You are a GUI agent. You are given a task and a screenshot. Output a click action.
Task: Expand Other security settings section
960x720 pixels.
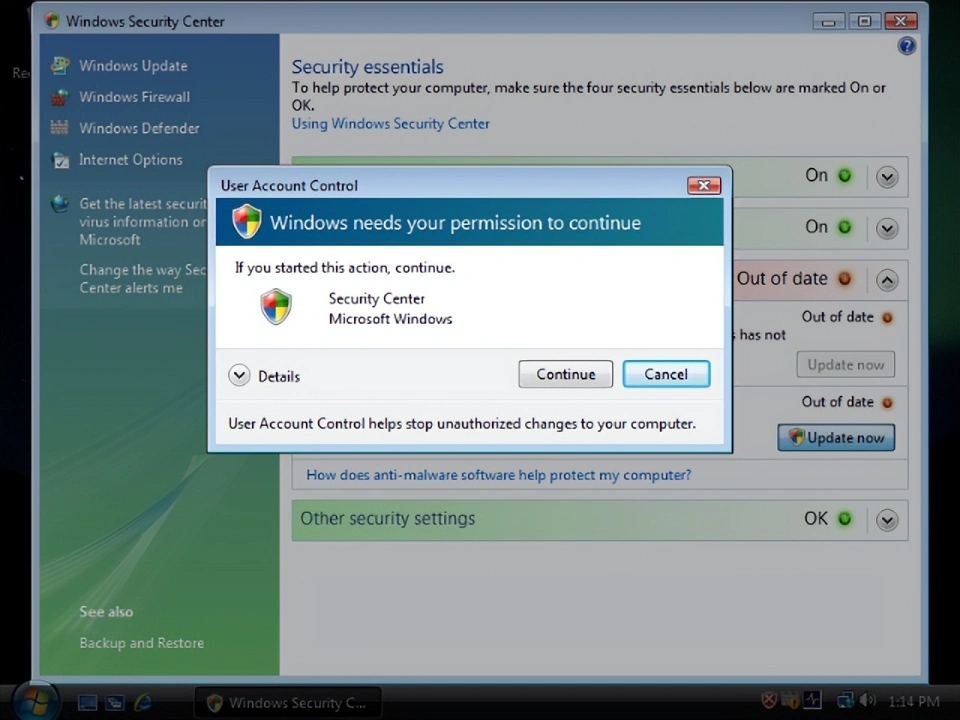tap(886, 520)
